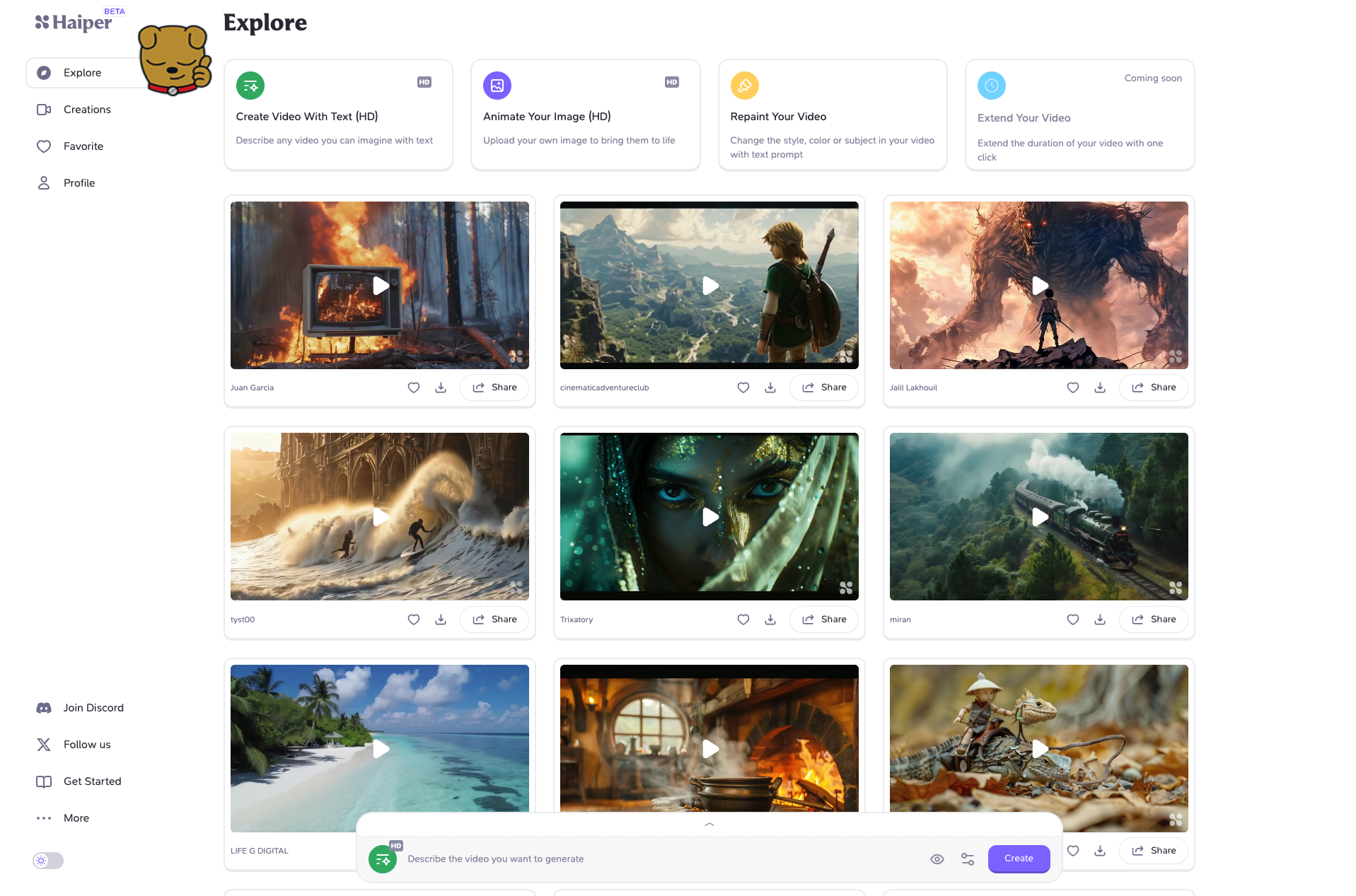Play Jalil Lakhouil's monster video

point(1040,286)
